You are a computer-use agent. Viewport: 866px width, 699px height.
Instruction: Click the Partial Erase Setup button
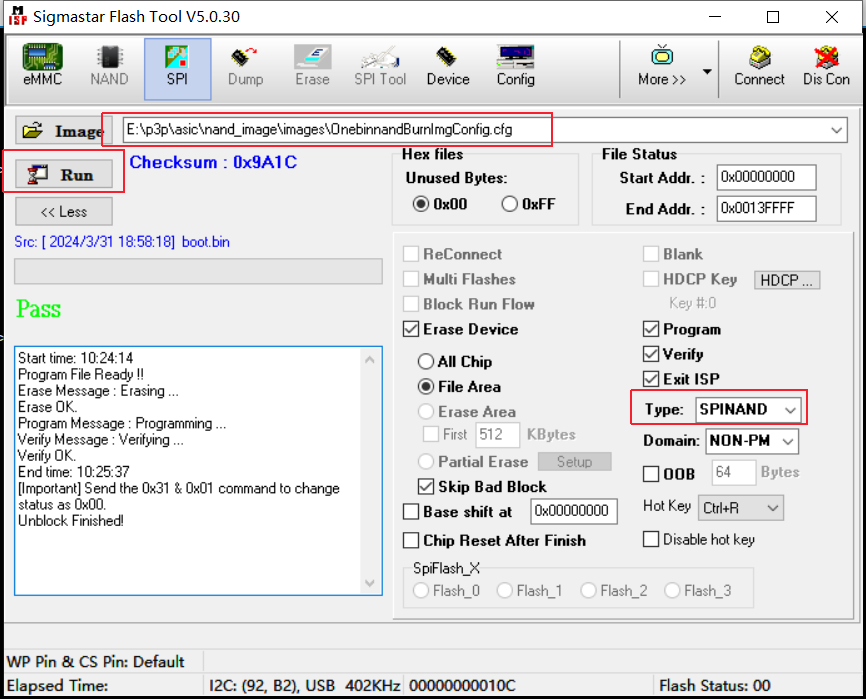(574, 462)
